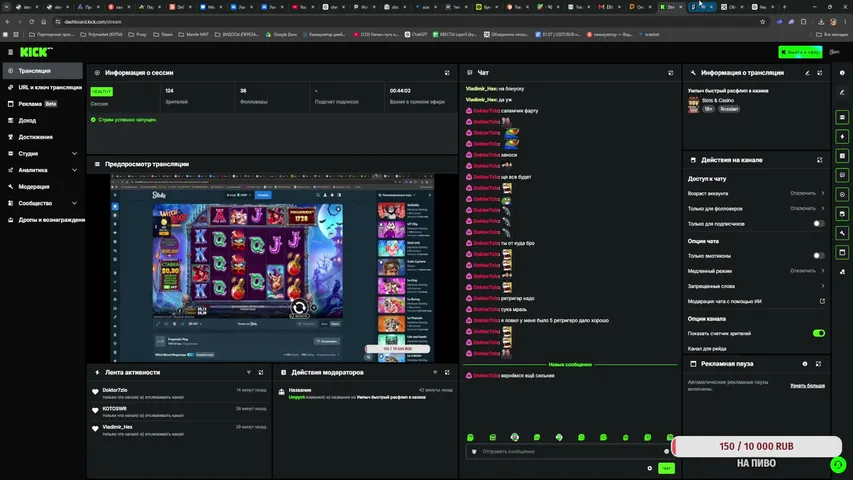Screen dimensions: 853x480
Task: Expand the Рекламная пауза panel
Action: pos(818,364)
